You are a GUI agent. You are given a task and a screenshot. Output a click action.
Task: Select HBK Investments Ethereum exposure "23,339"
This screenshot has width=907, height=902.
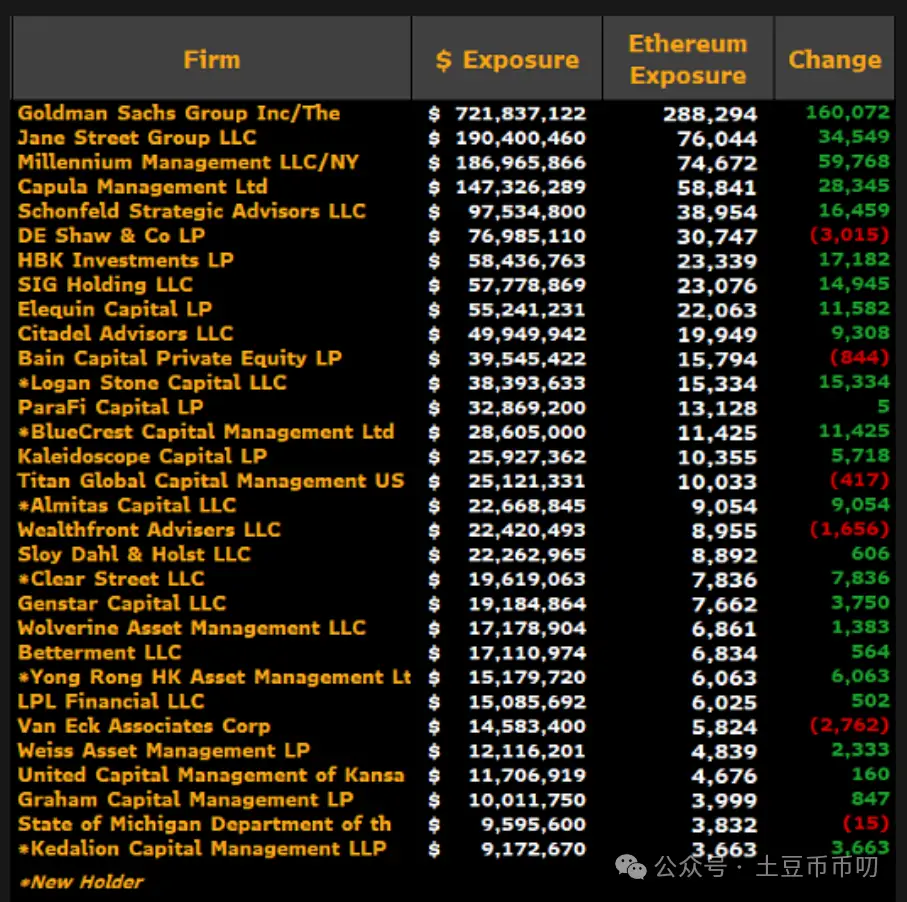coord(717,261)
